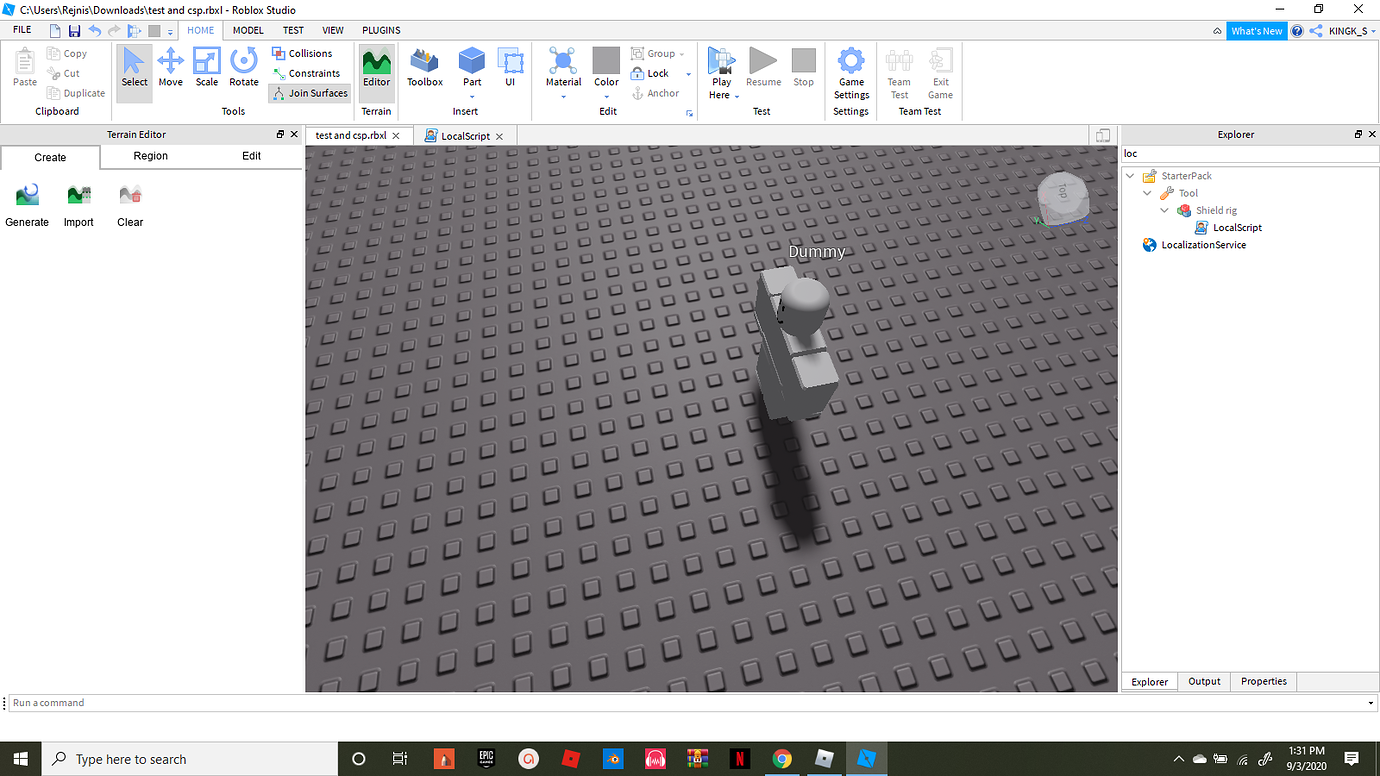The height and width of the screenshot is (776, 1380).
Task: Open the FILE menu
Action: click(22, 30)
